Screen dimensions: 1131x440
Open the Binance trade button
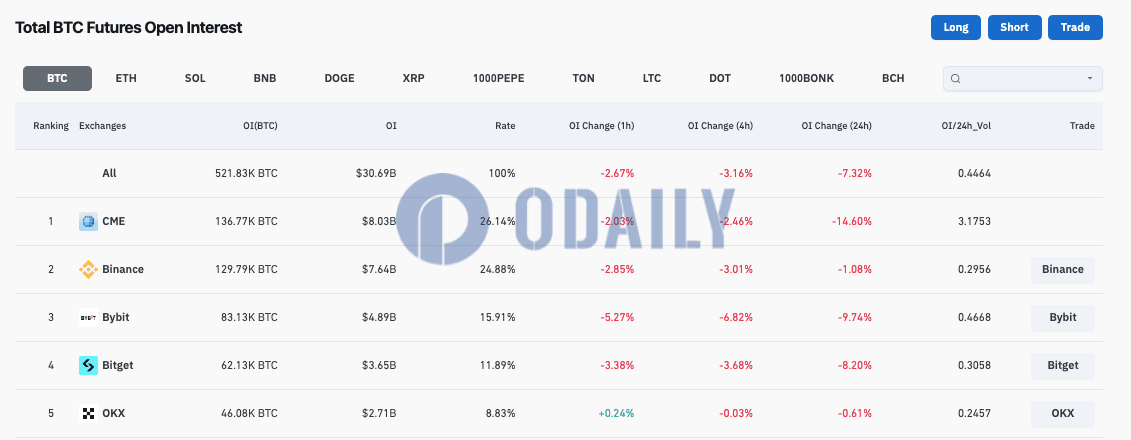click(x=1062, y=270)
